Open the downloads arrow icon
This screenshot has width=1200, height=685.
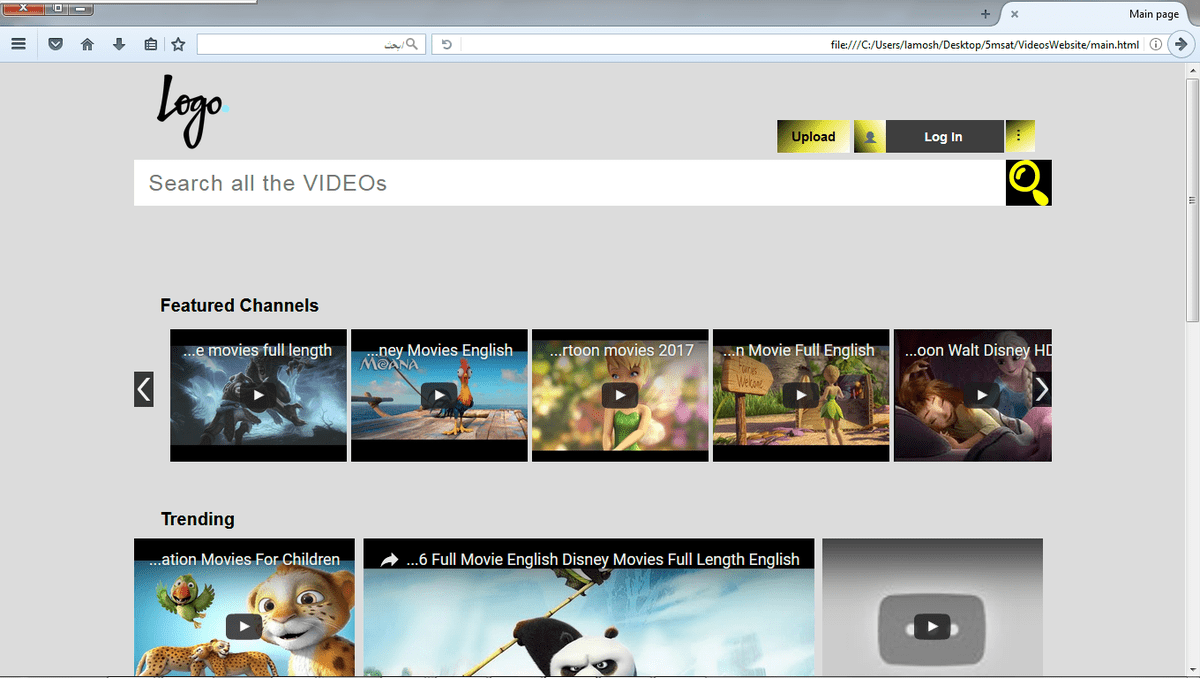tap(119, 44)
